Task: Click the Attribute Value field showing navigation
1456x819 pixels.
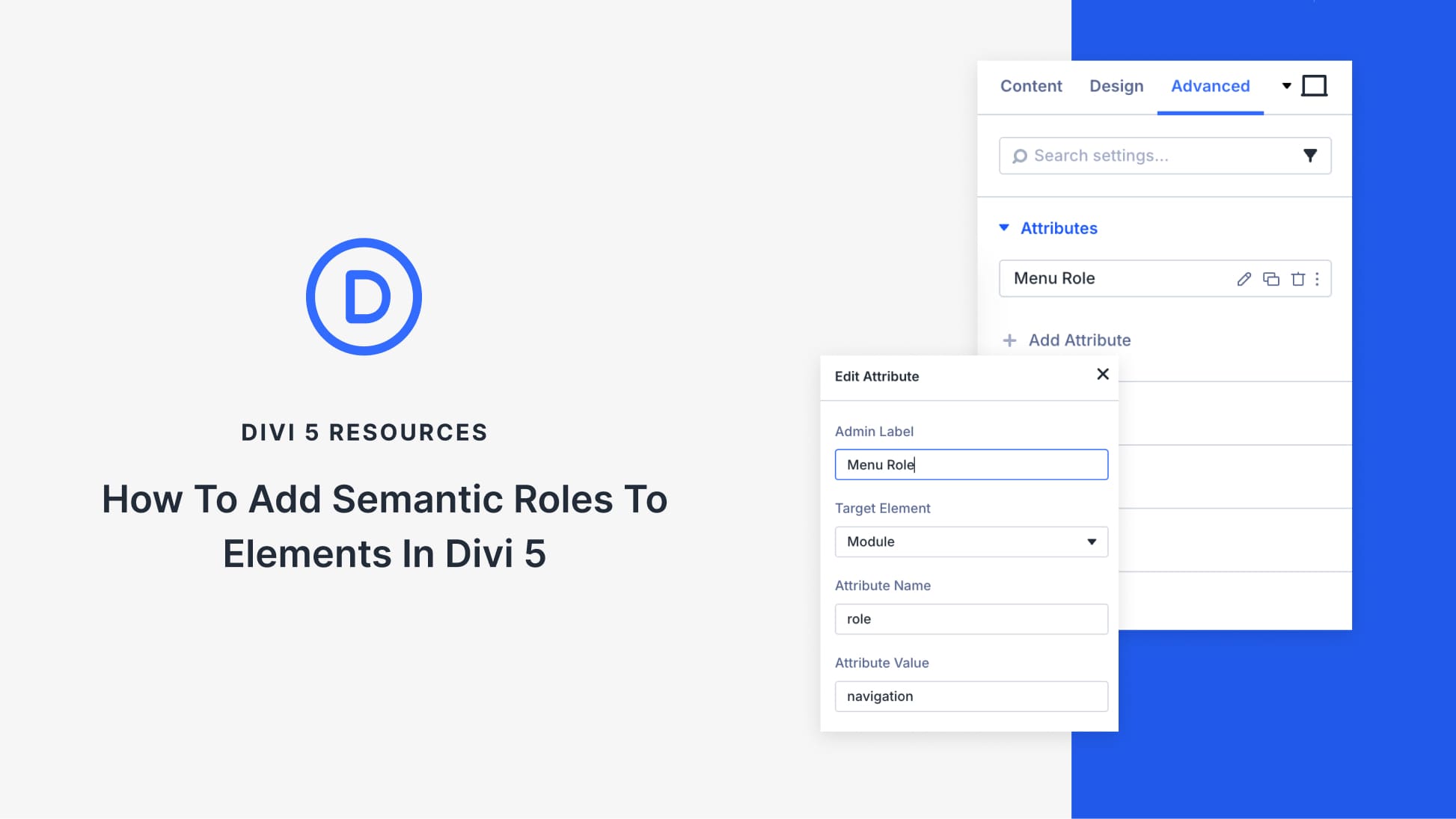Action: [970, 696]
